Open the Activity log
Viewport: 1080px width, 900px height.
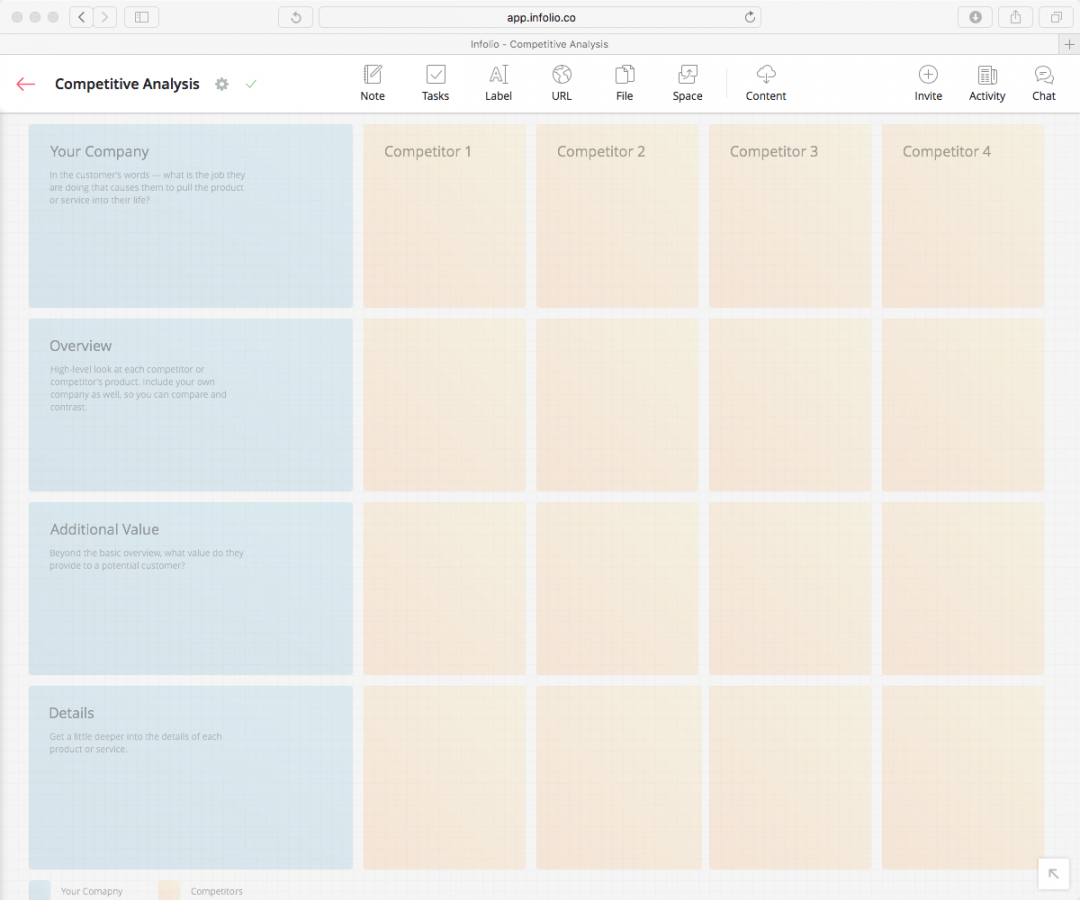tap(987, 83)
